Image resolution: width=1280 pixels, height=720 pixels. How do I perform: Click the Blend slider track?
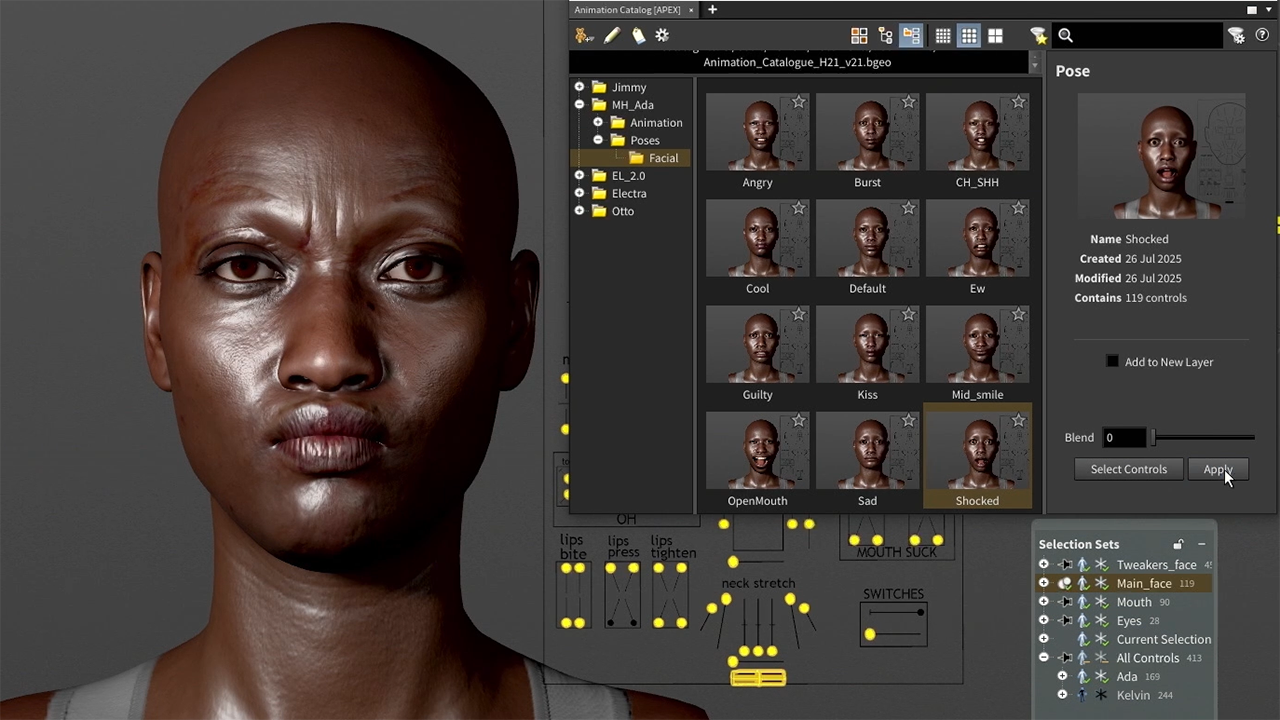click(x=1203, y=438)
